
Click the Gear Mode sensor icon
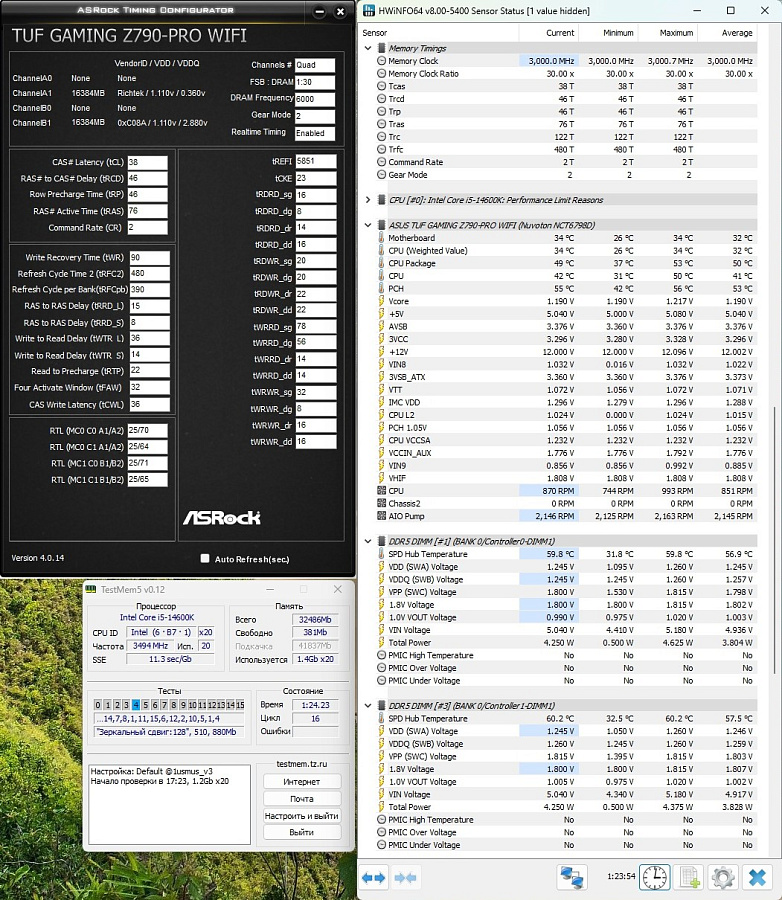click(x=381, y=174)
